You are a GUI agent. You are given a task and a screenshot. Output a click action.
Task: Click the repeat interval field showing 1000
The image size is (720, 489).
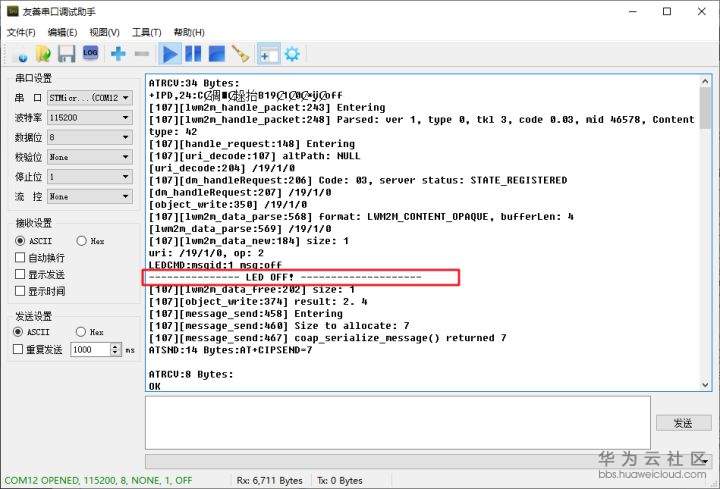click(x=90, y=349)
